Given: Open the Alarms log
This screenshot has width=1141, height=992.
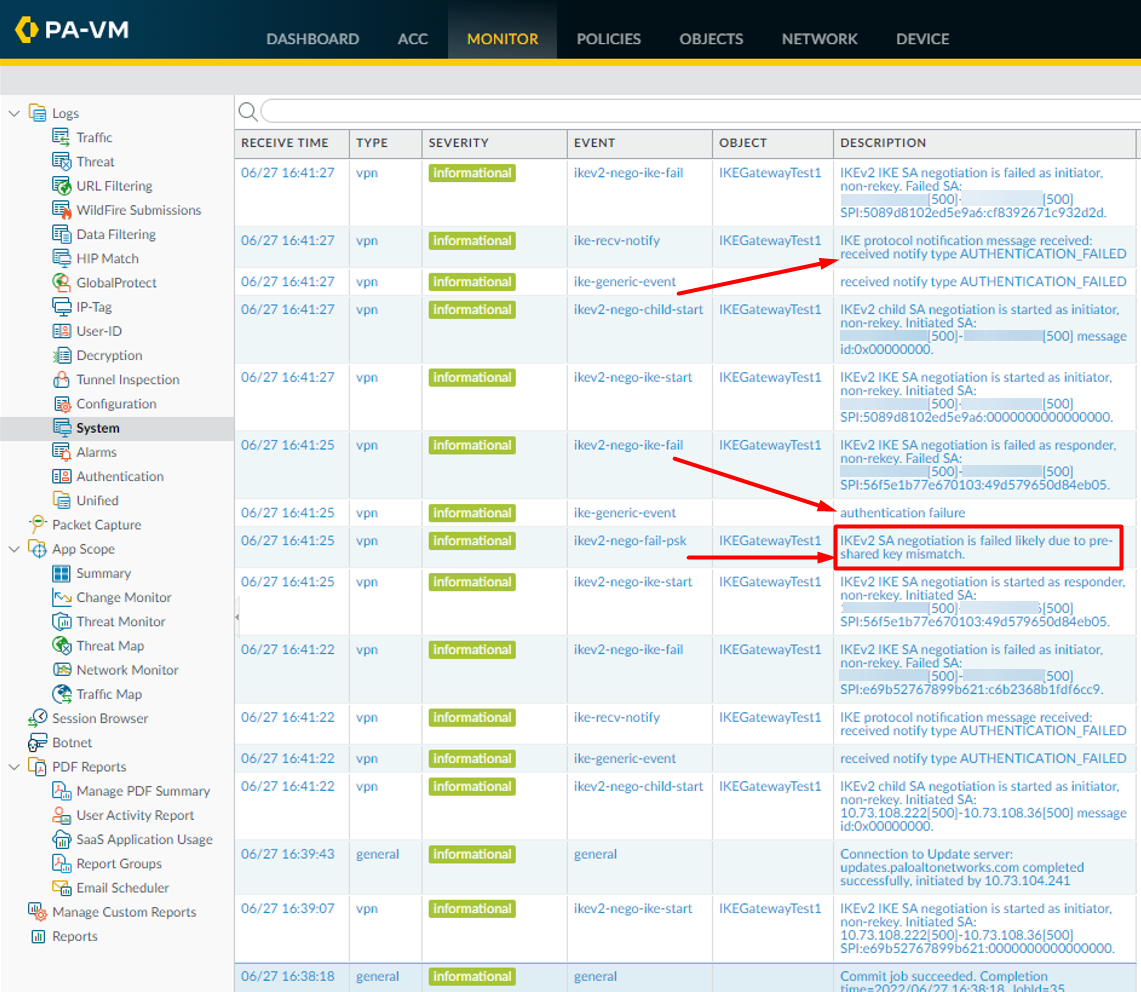Looking at the screenshot, I should (x=96, y=452).
